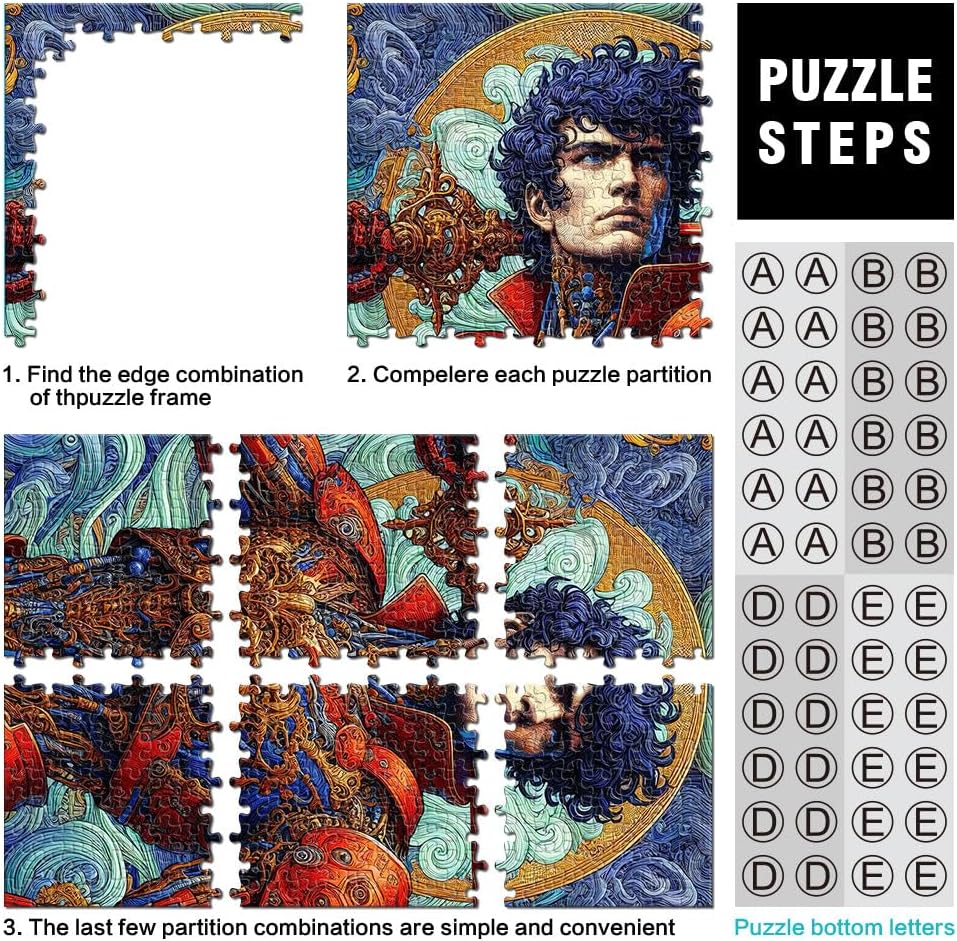The height and width of the screenshot is (941, 957).
Task: Click the last circled B in the B block
Action: 926,543
